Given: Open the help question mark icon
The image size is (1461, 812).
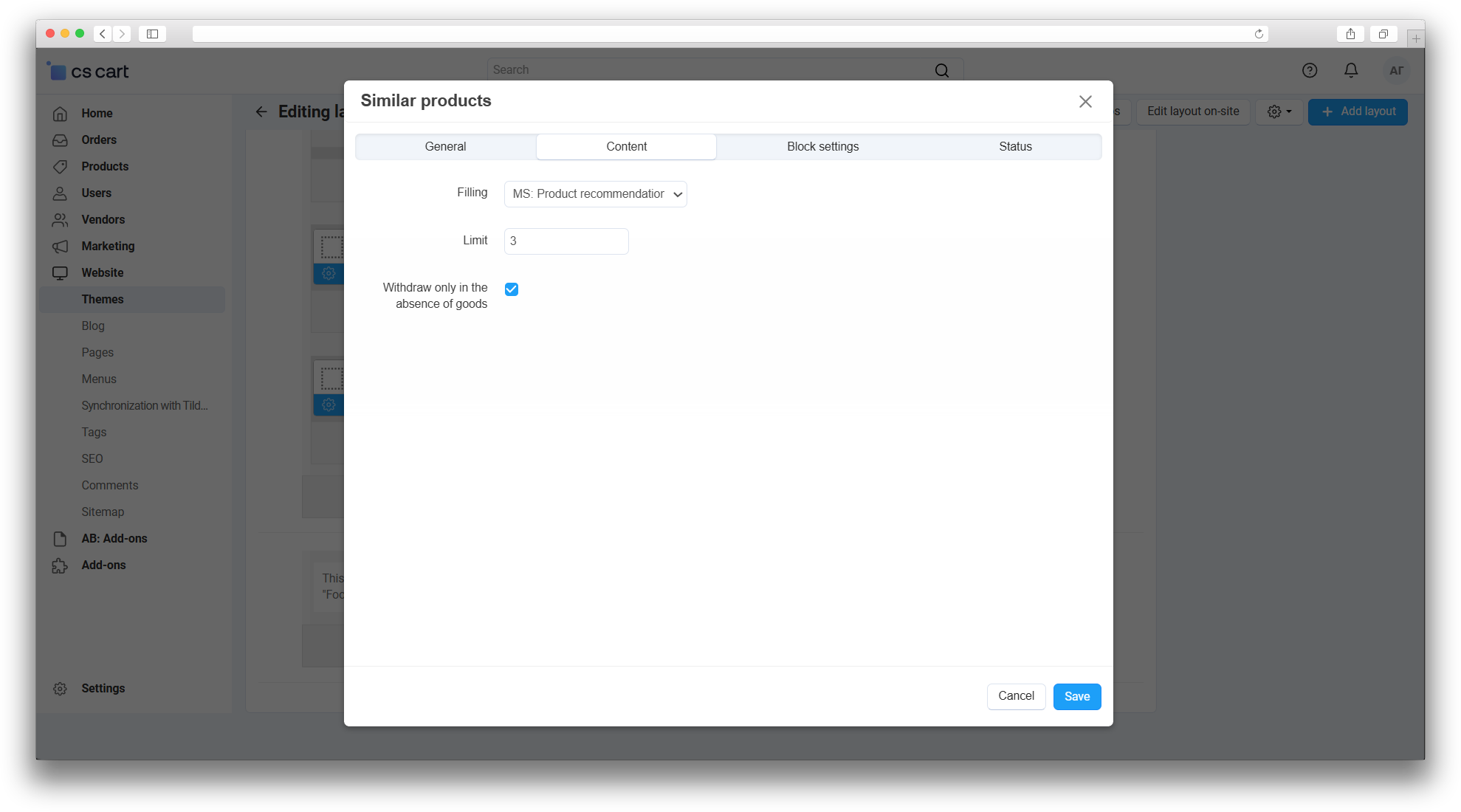Looking at the screenshot, I should coord(1310,70).
